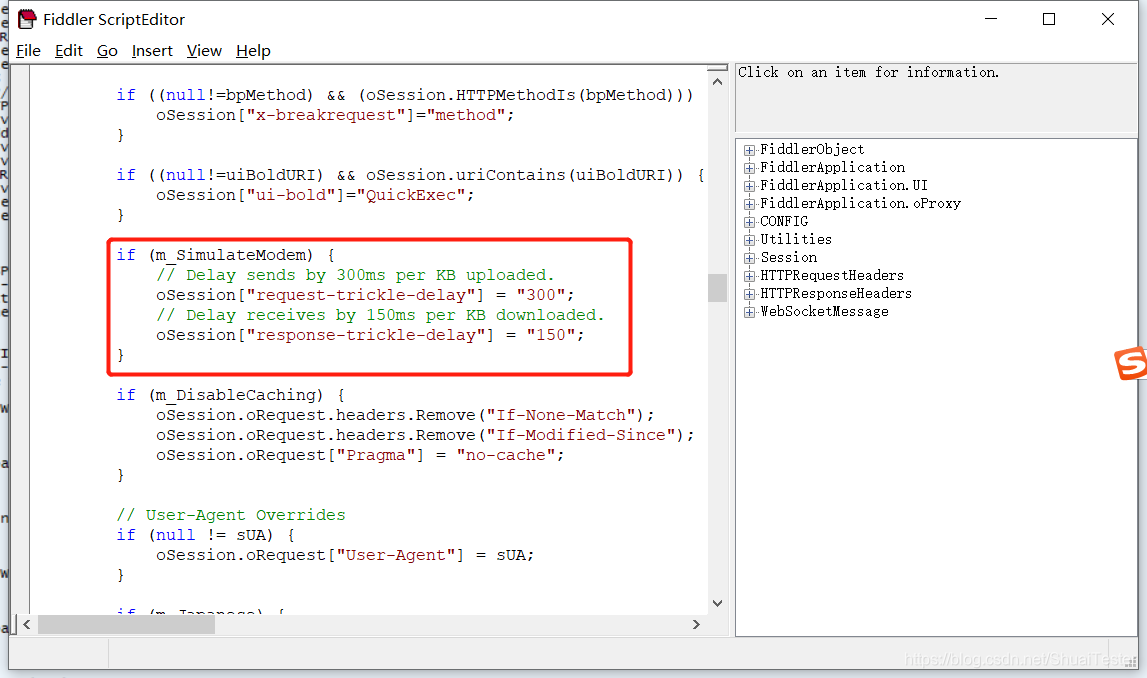
Task: Click the code editor scroll up arrow
Action: point(718,82)
